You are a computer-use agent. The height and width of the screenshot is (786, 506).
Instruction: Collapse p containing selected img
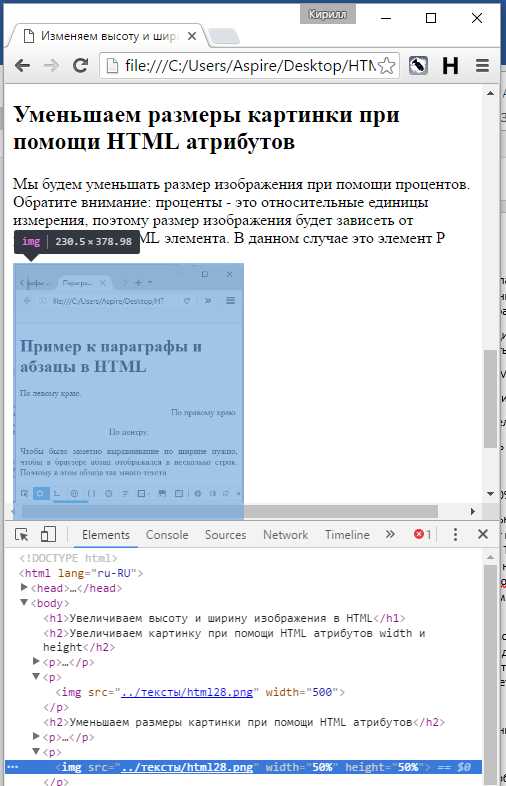tap(36, 751)
